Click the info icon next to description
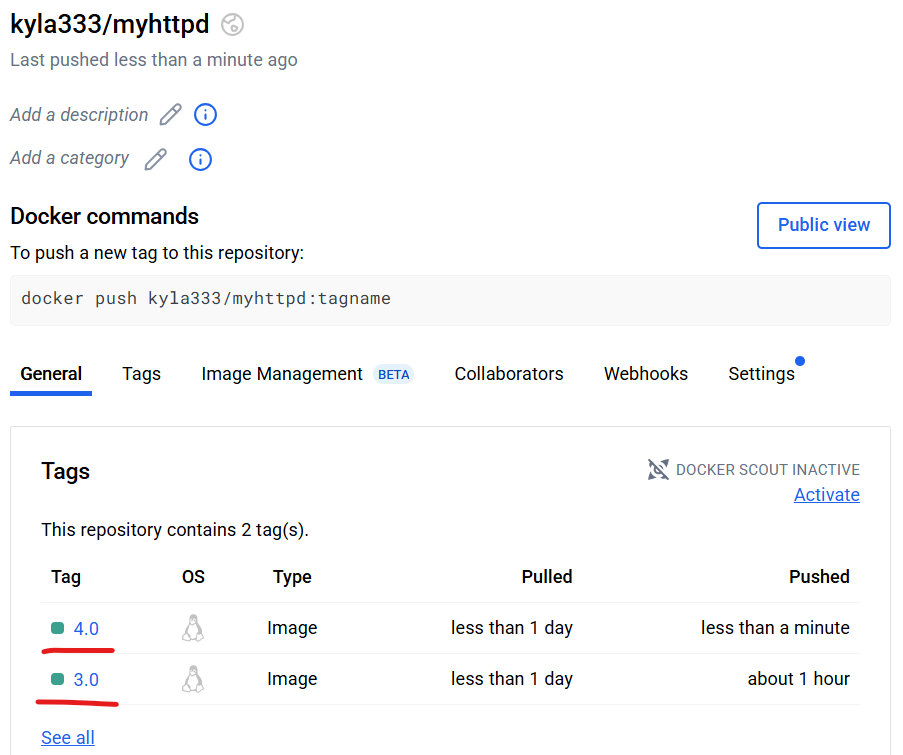 (x=206, y=115)
